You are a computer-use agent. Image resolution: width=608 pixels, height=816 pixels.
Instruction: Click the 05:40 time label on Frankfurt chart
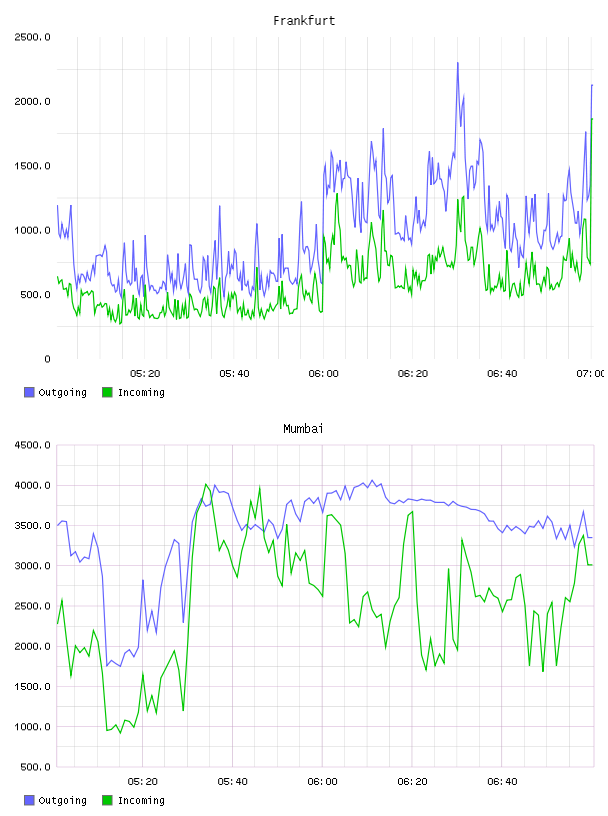tap(234, 374)
